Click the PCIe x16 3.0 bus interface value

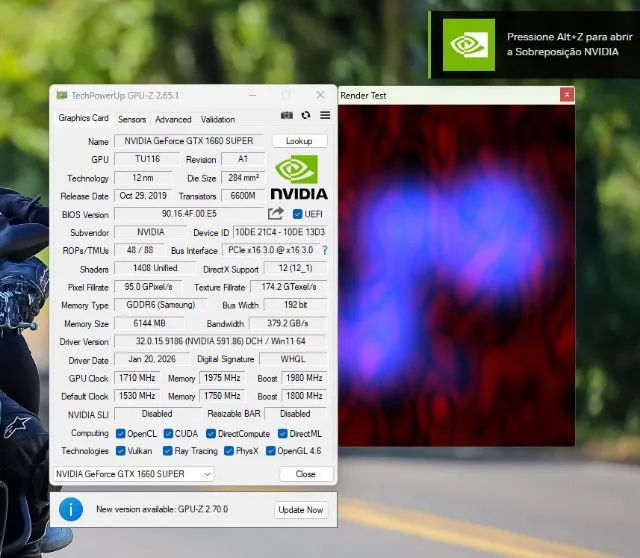click(271, 250)
